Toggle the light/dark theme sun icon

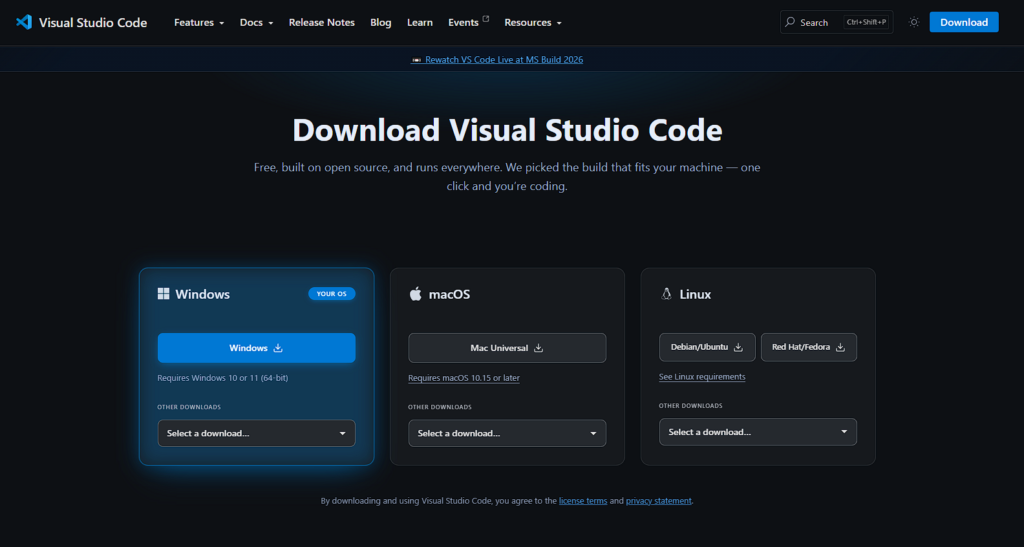914,22
